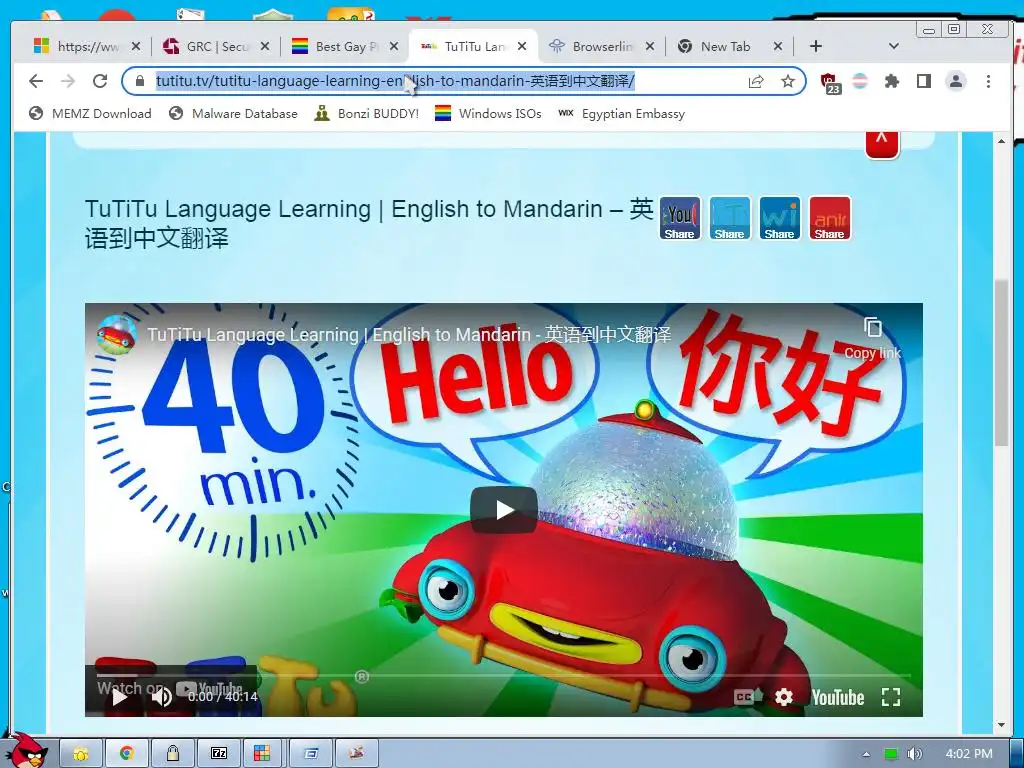Expand the tab search chevron
This screenshot has width=1024, height=768.
[894, 46]
